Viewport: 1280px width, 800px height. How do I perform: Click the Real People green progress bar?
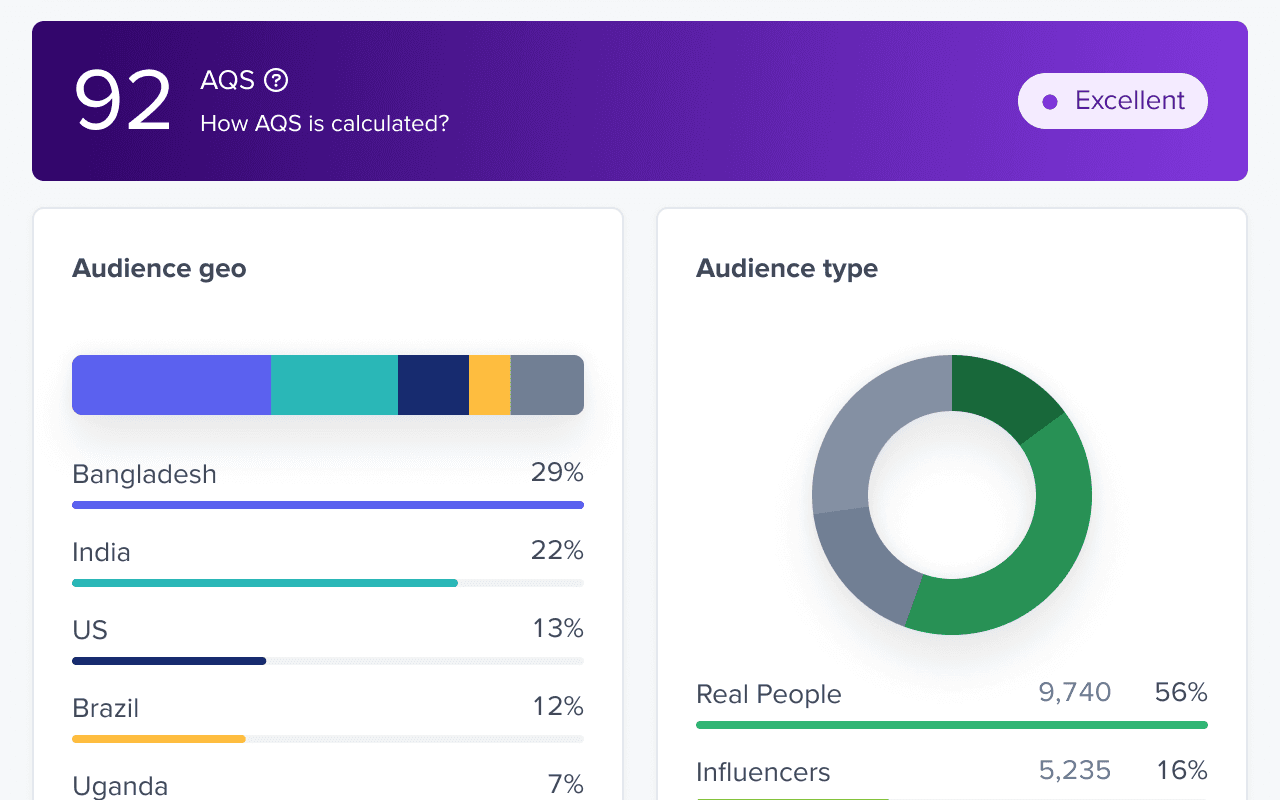(952, 725)
